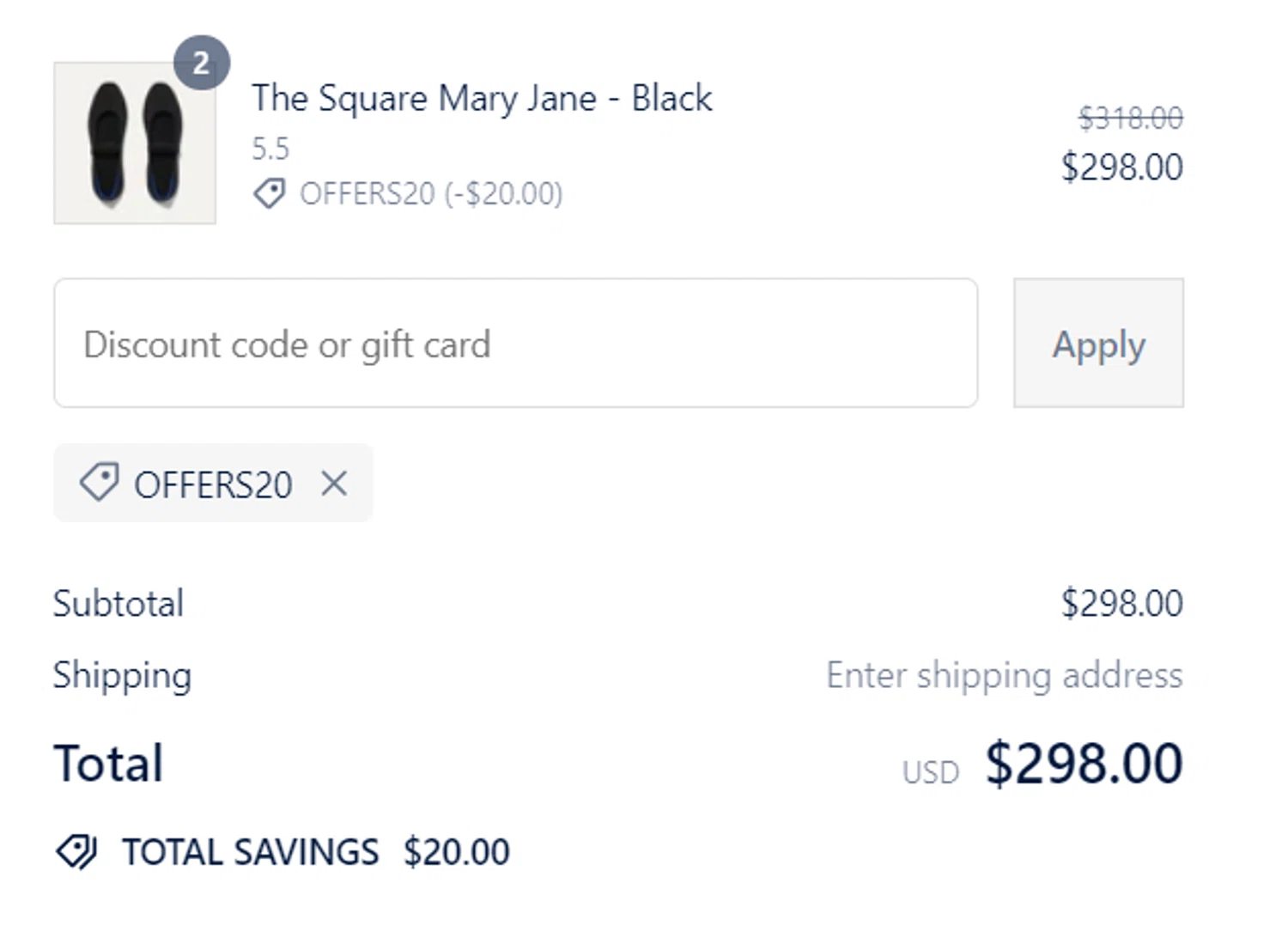The image size is (1288, 944).
Task: Click the size 5.5 label
Action: pyautogui.click(x=270, y=149)
